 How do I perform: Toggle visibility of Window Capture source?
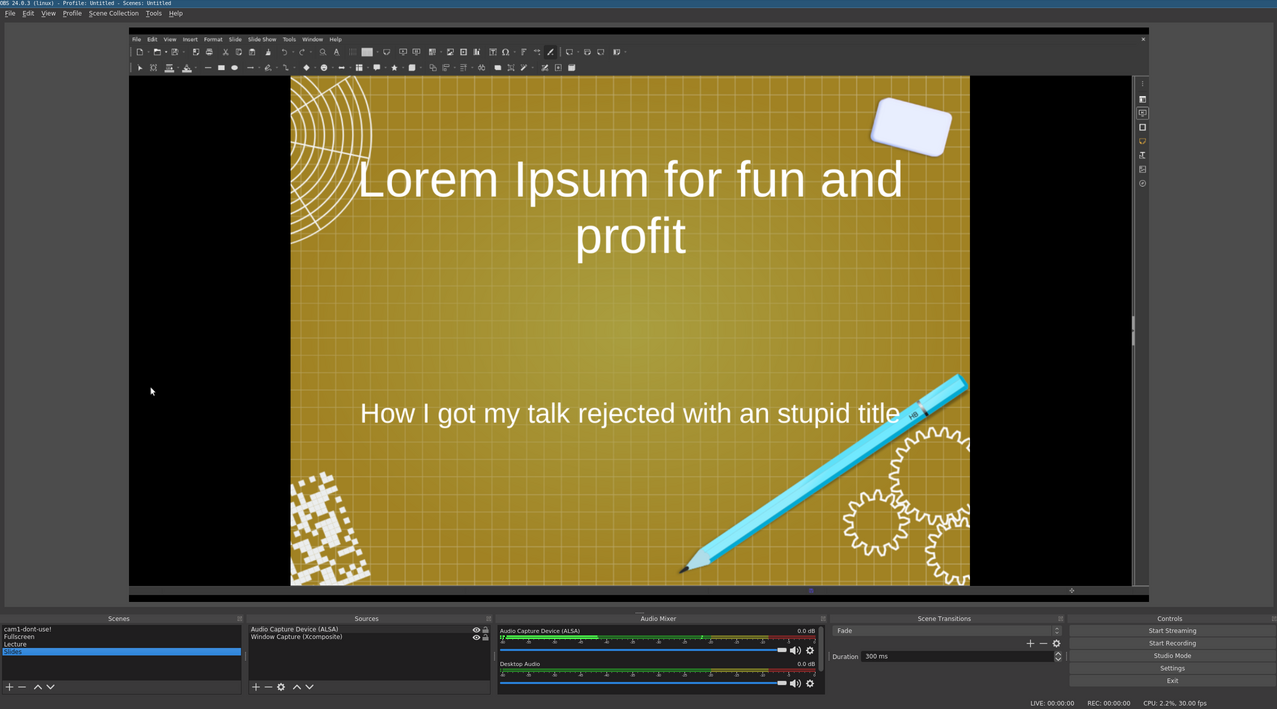coord(476,637)
